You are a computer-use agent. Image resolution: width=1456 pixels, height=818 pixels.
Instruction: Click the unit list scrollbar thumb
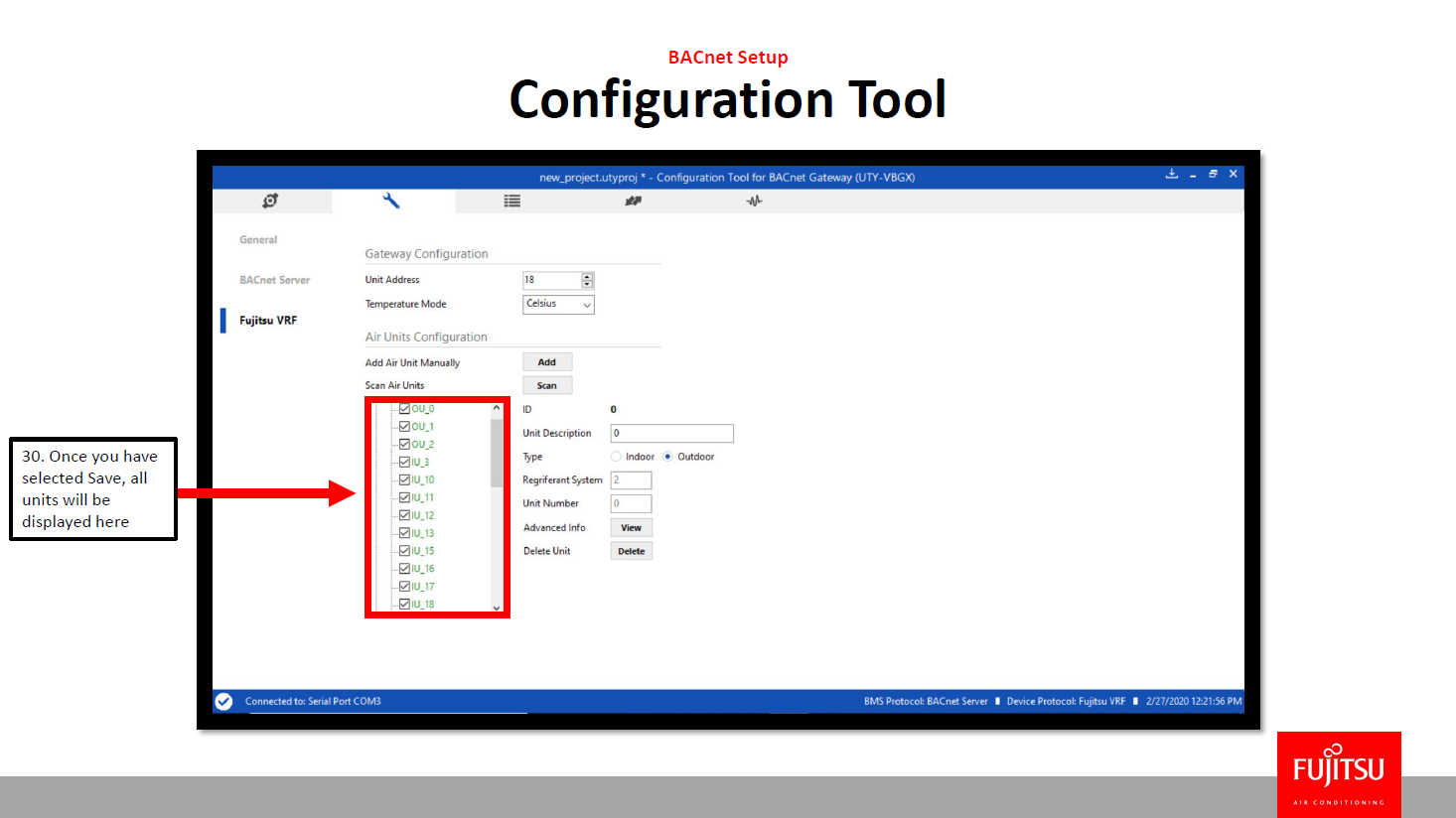pyautogui.click(x=497, y=453)
